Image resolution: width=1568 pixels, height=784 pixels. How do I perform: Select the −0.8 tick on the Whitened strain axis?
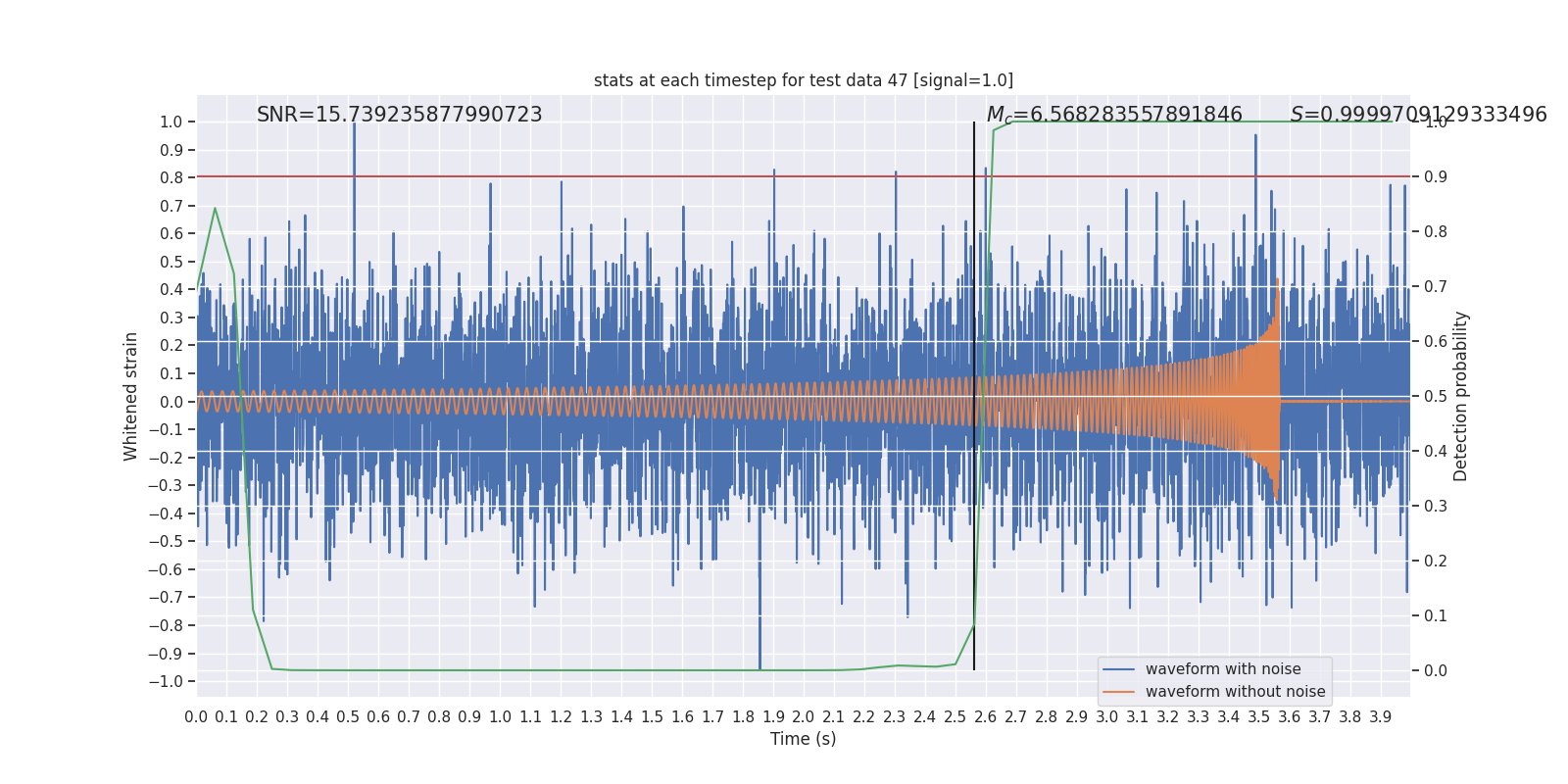[x=165, y=626]
